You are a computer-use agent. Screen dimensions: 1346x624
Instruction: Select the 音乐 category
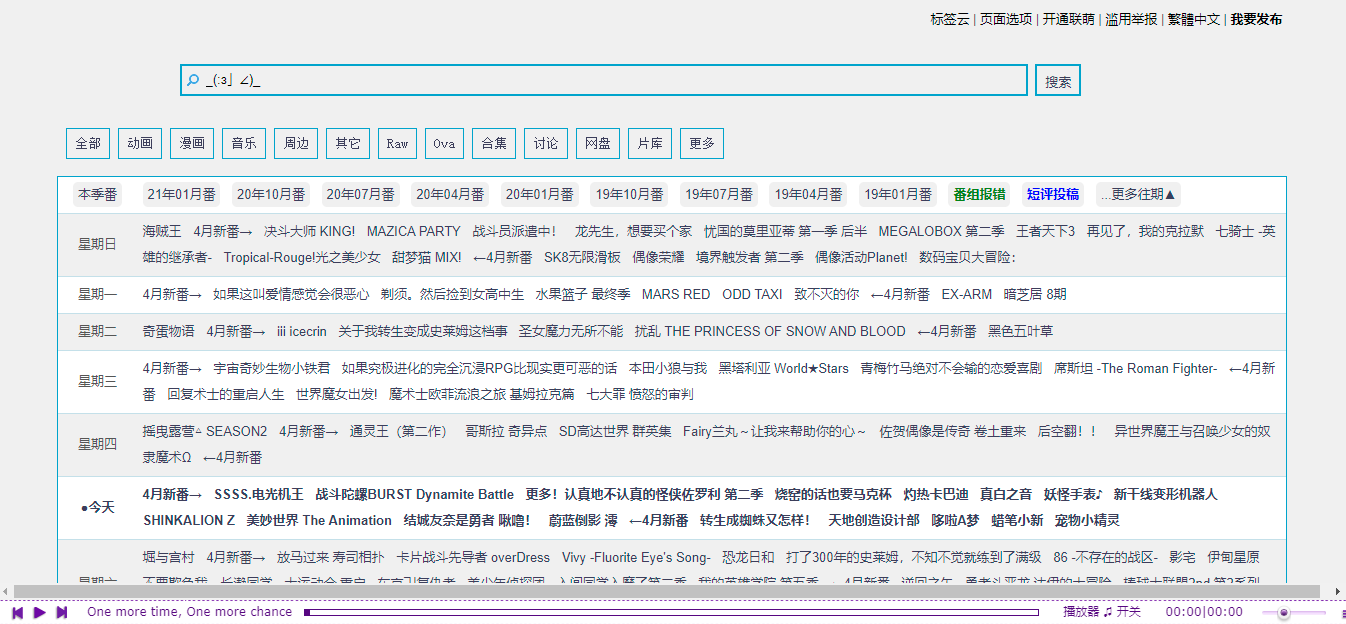tap(244, 143)
